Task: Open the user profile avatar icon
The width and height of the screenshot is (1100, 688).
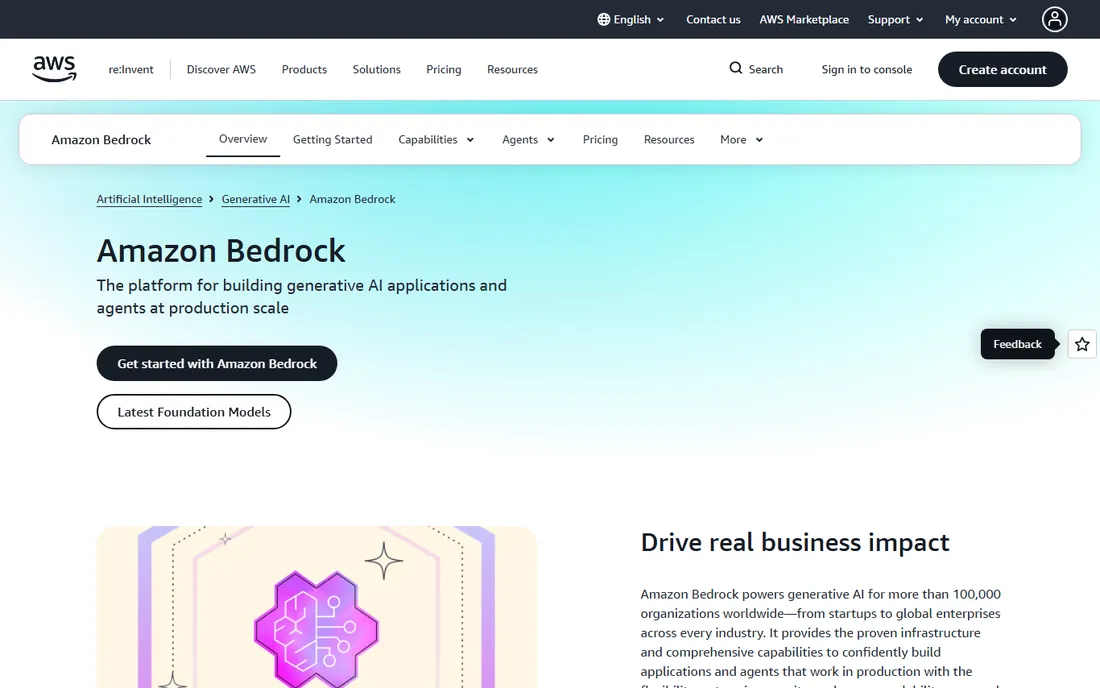Action: point(1054,20)
